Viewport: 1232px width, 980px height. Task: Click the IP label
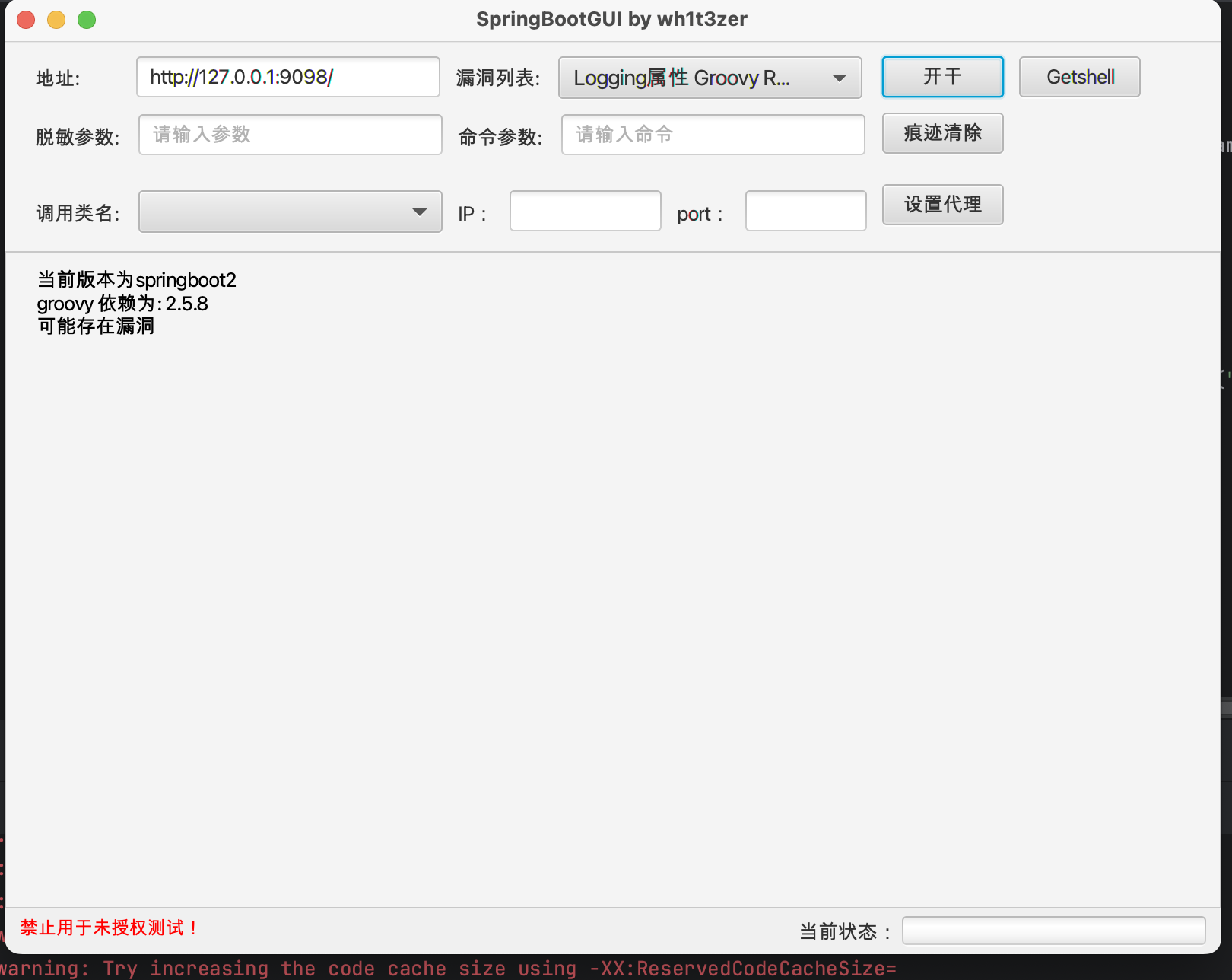[x=472, y=215]
